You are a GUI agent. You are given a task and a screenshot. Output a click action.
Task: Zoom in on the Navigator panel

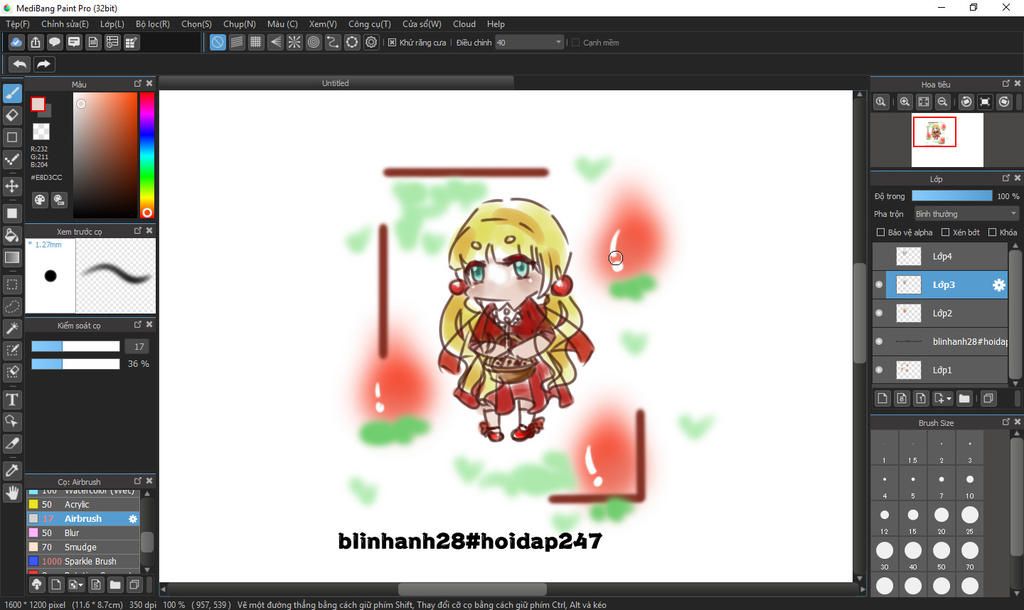[904, 102]
